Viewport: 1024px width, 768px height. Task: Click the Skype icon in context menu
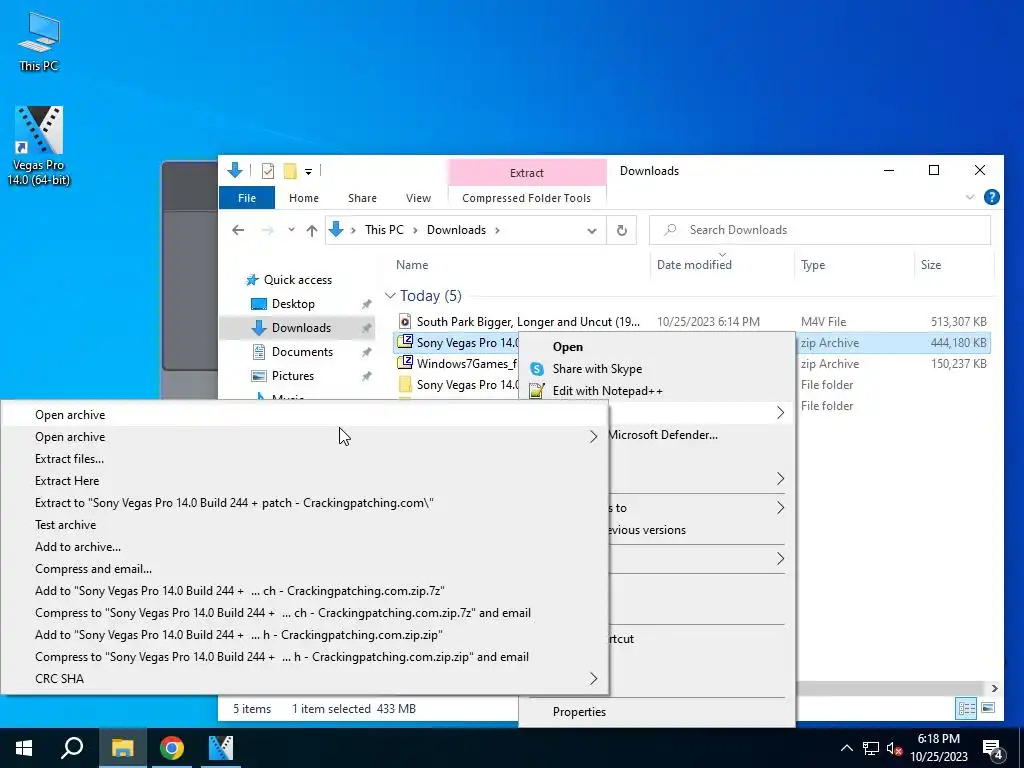click(x=537, y=369)
